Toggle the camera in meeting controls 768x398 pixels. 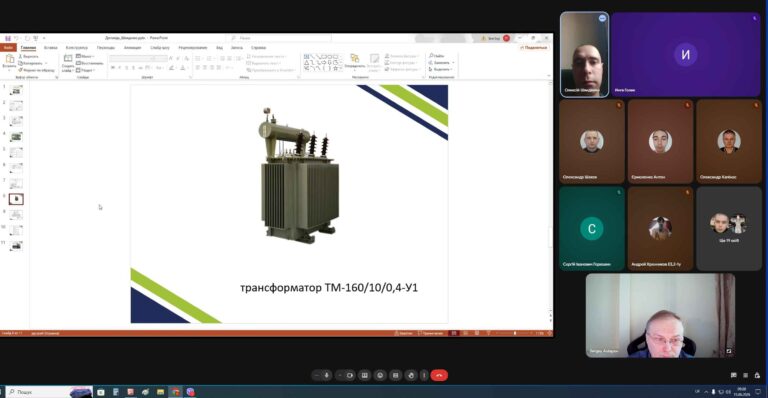[x=350, y=375]
